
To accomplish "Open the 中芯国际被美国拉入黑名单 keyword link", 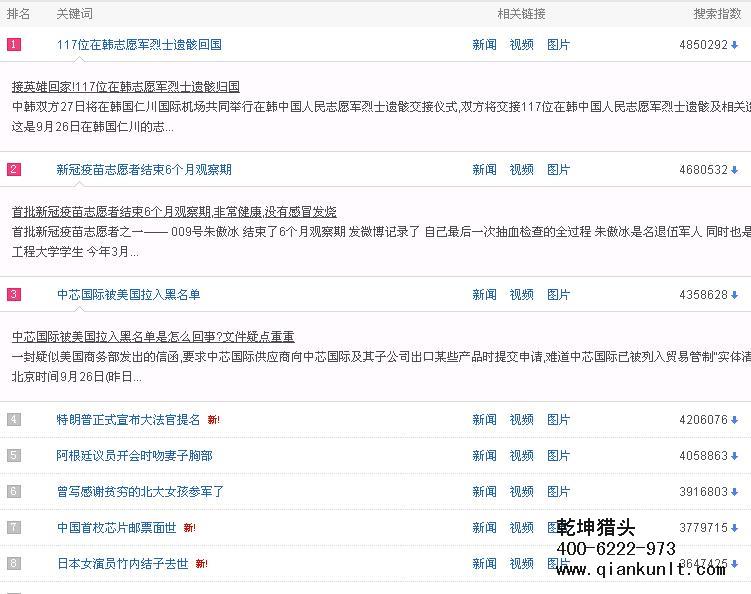I will click(128, 295).
